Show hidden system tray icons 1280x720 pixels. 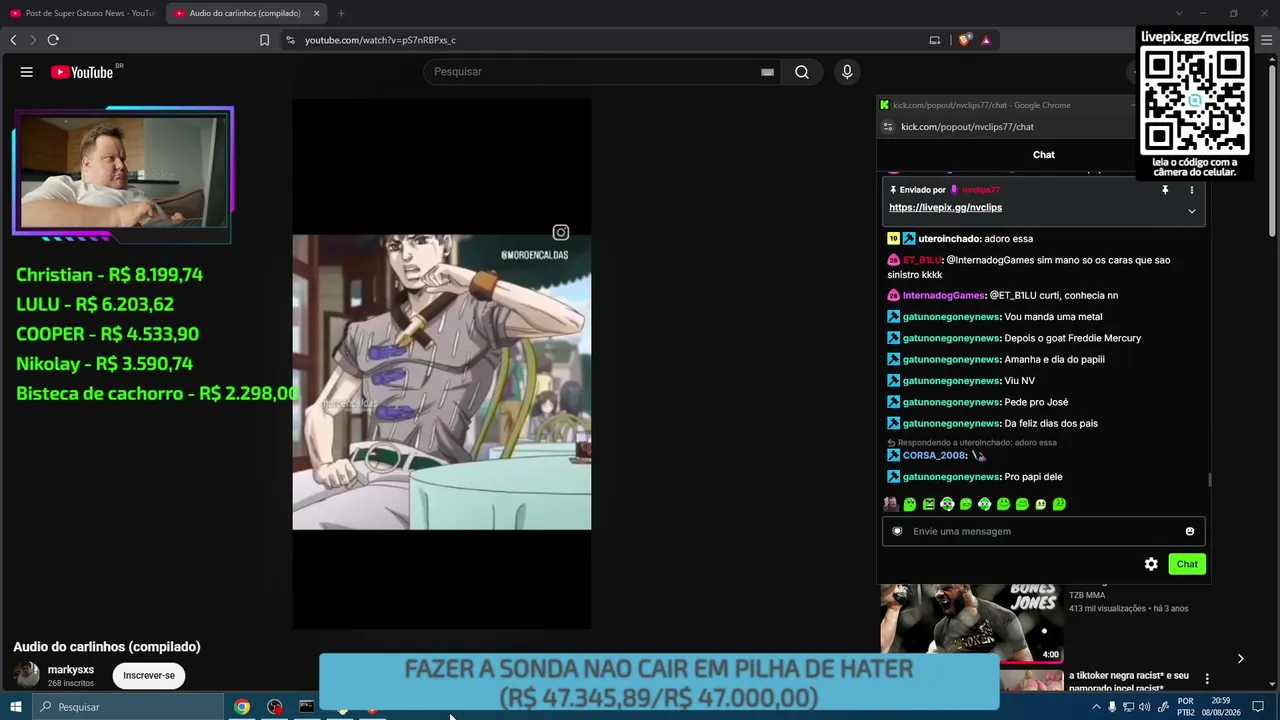coord(1097,707)
